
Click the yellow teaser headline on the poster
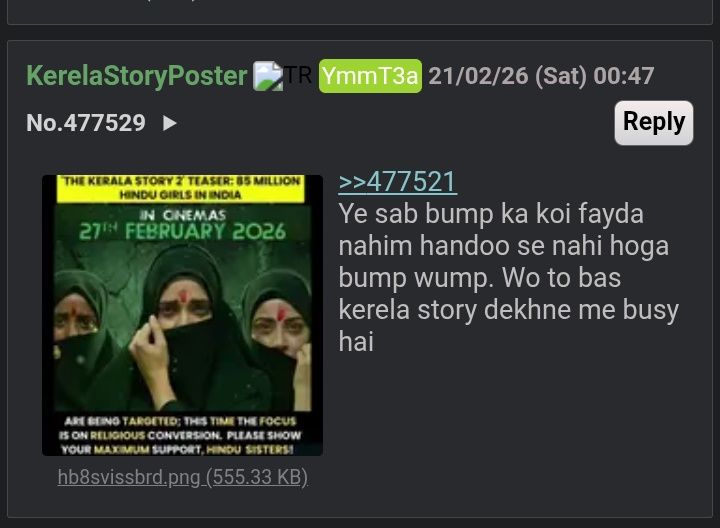[180, 188]
